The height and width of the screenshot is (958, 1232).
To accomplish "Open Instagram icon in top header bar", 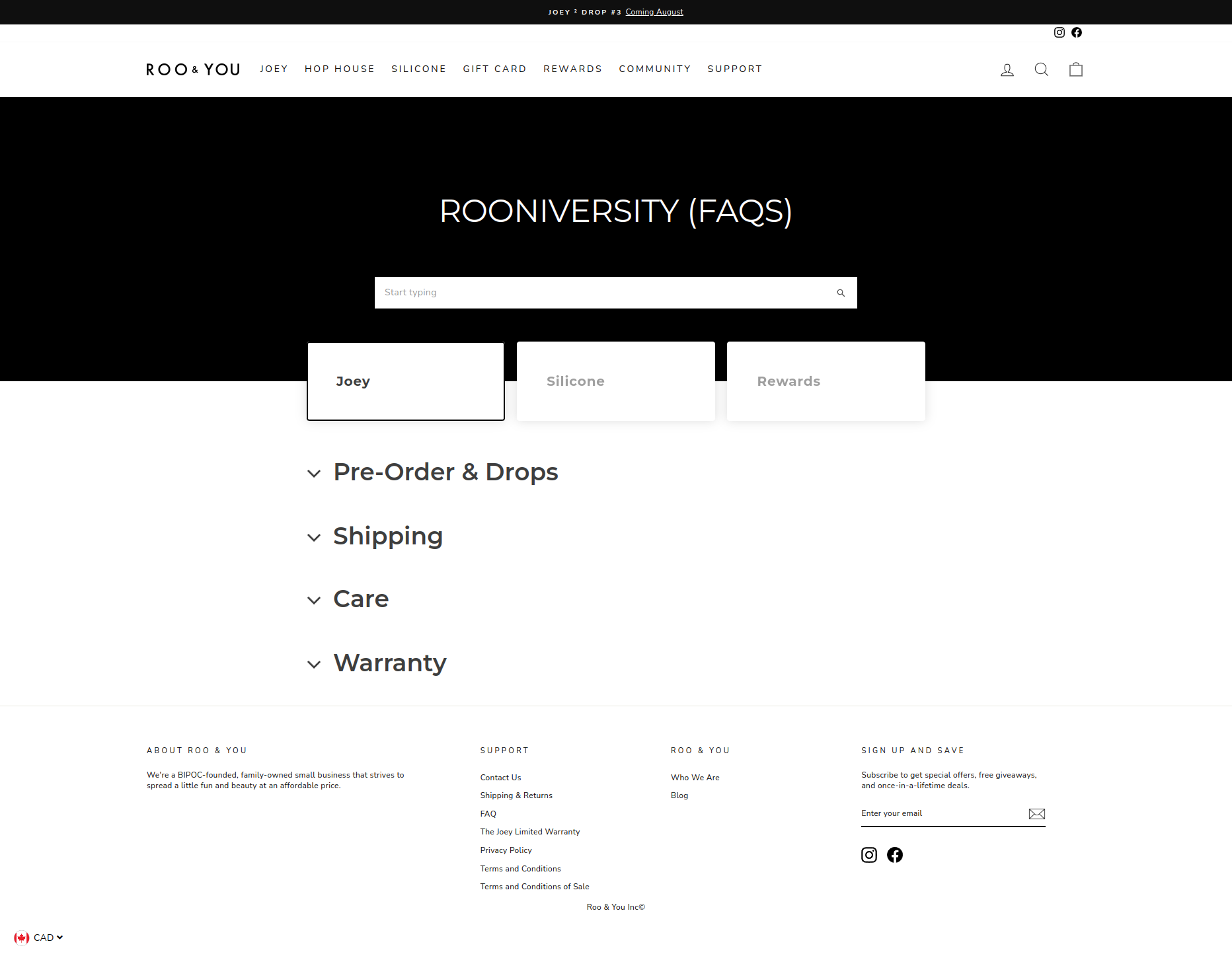I will point(1059,32).
